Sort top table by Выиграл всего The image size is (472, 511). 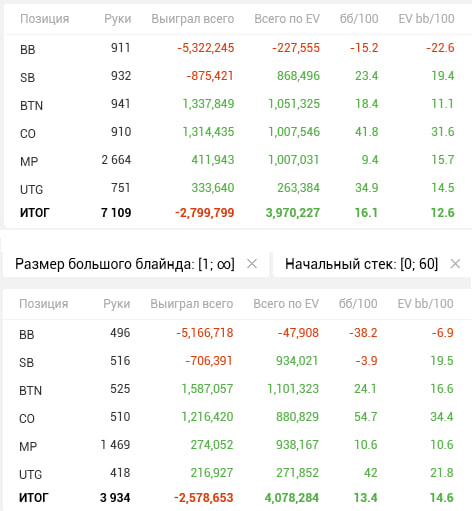click(x=193, y=19)
